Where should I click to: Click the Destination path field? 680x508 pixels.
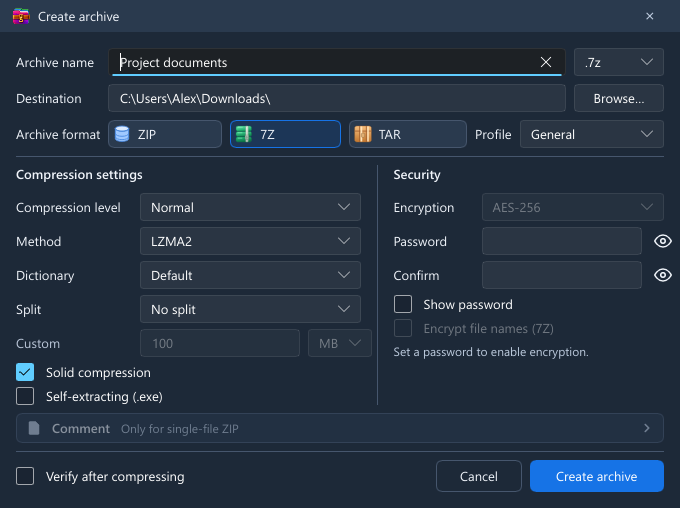click(x=337, y=98)
